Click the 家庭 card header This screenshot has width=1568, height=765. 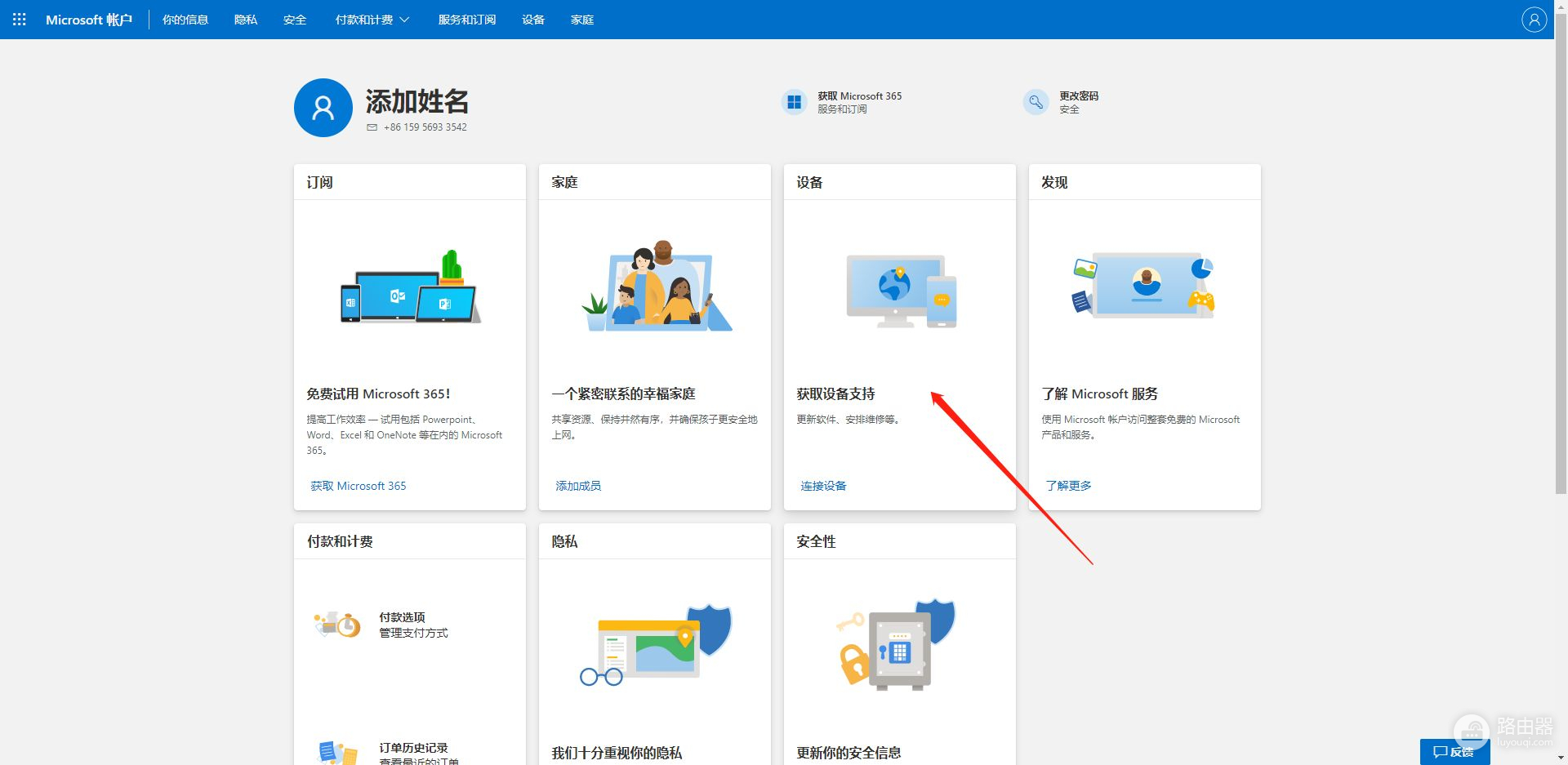pyautogui.click(x=565, y=182)
